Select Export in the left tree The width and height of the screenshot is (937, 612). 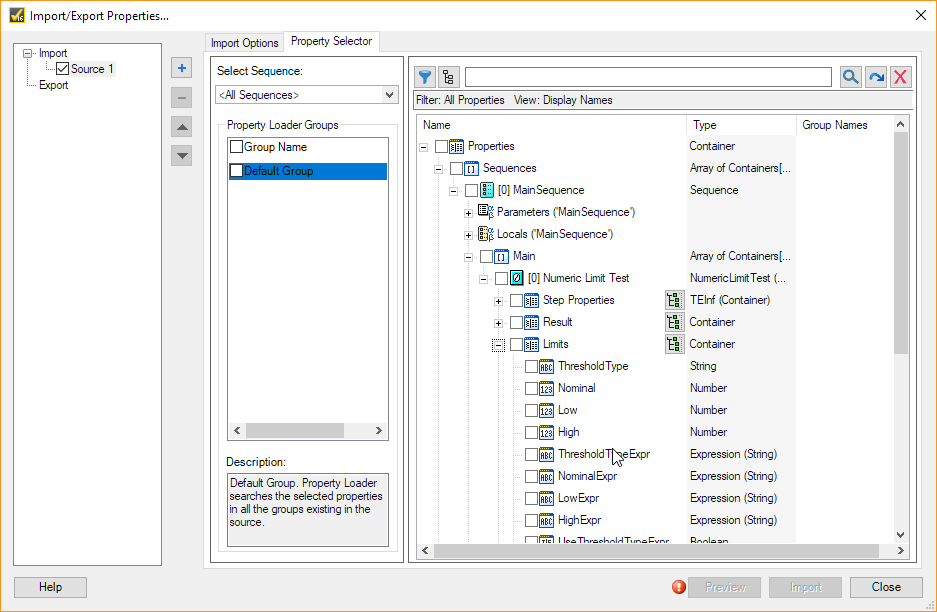54,85
